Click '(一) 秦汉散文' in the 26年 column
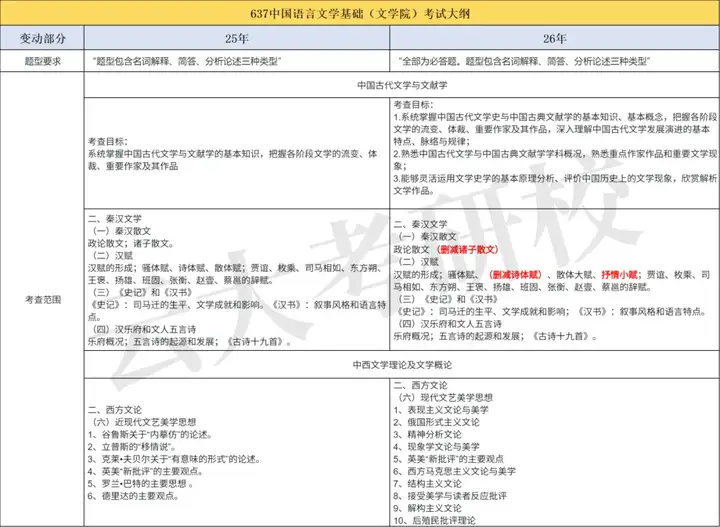Screen dimensions: 720x527 coord(427,236)
